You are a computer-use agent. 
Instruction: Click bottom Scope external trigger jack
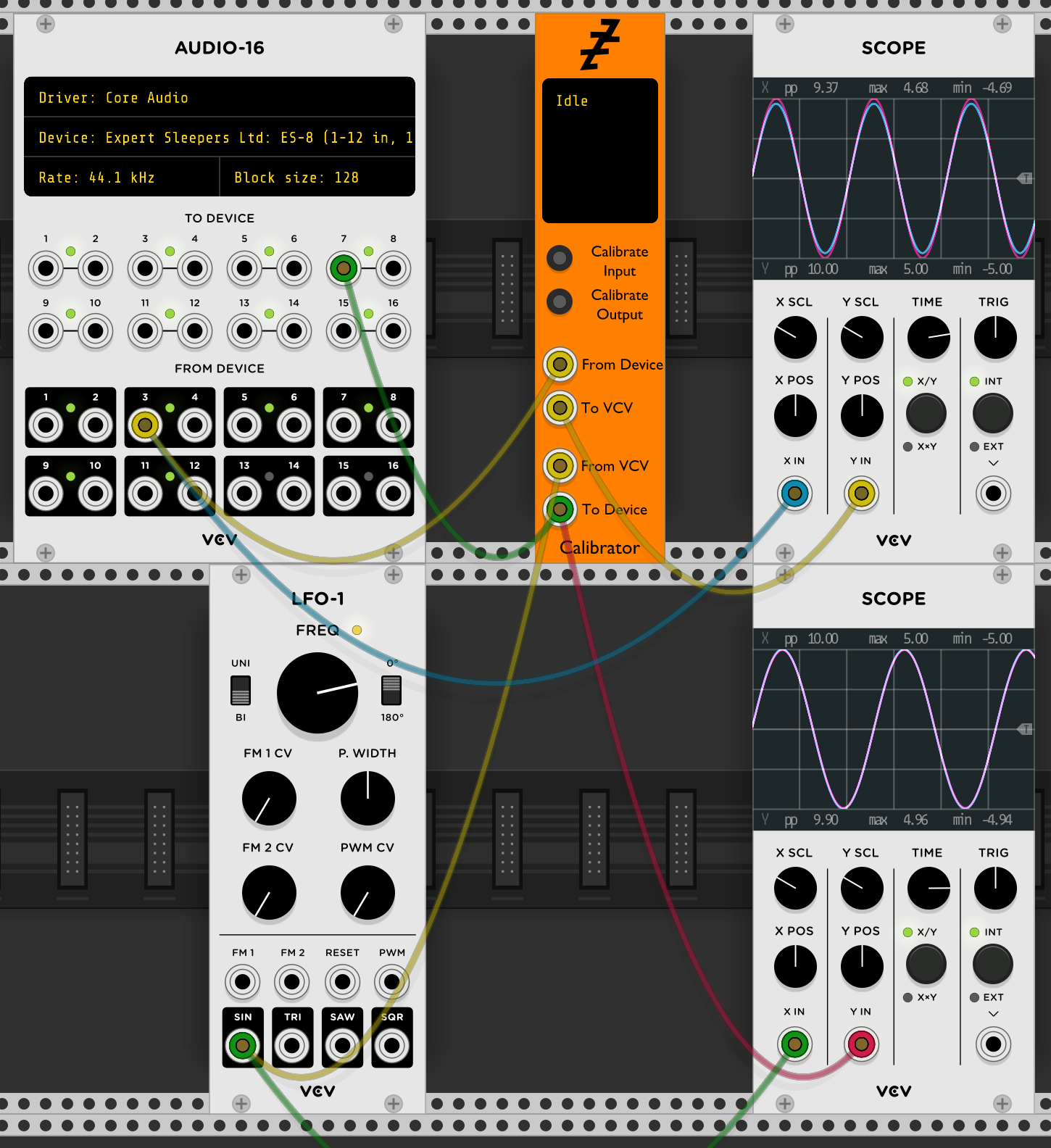[x=994, y=1045]
